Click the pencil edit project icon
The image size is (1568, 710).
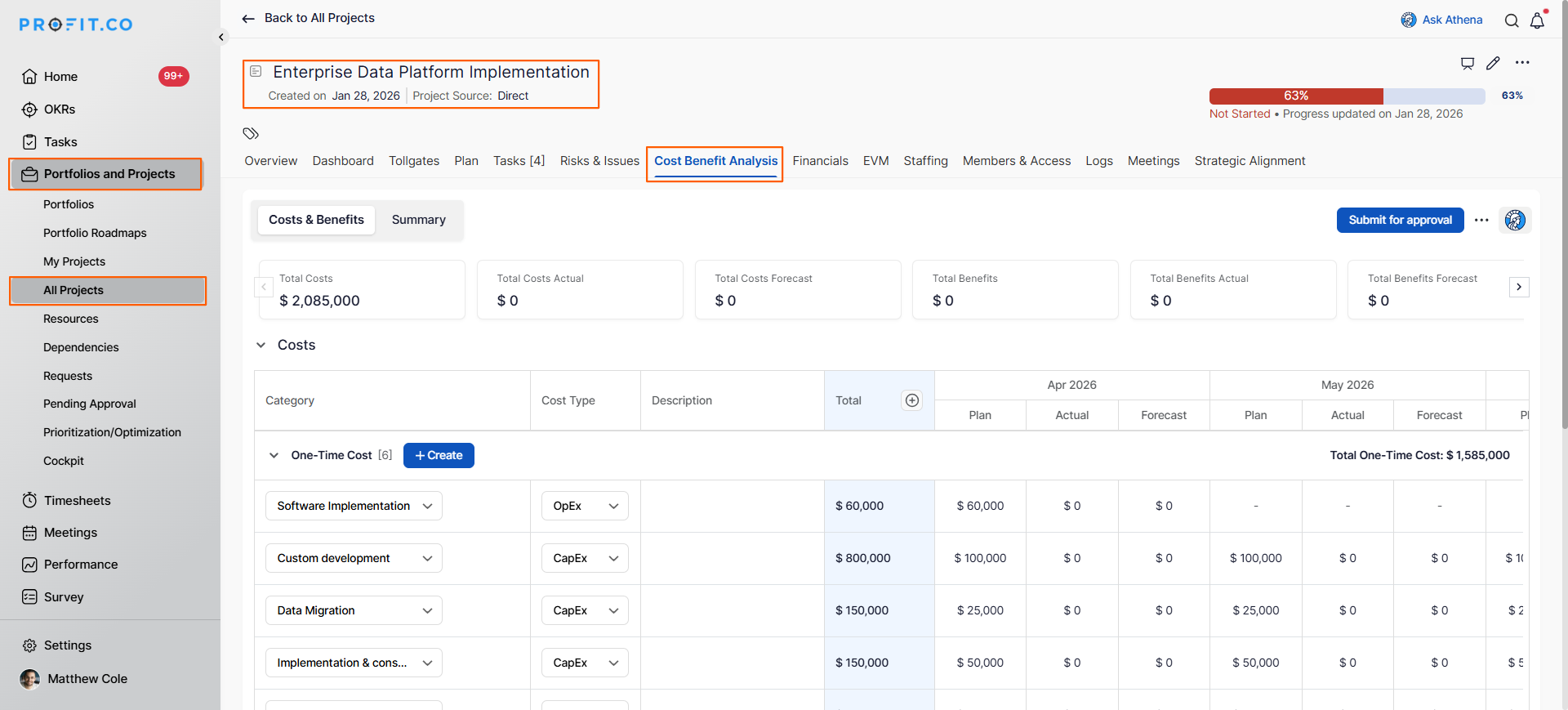click(x=1493, y=63)
